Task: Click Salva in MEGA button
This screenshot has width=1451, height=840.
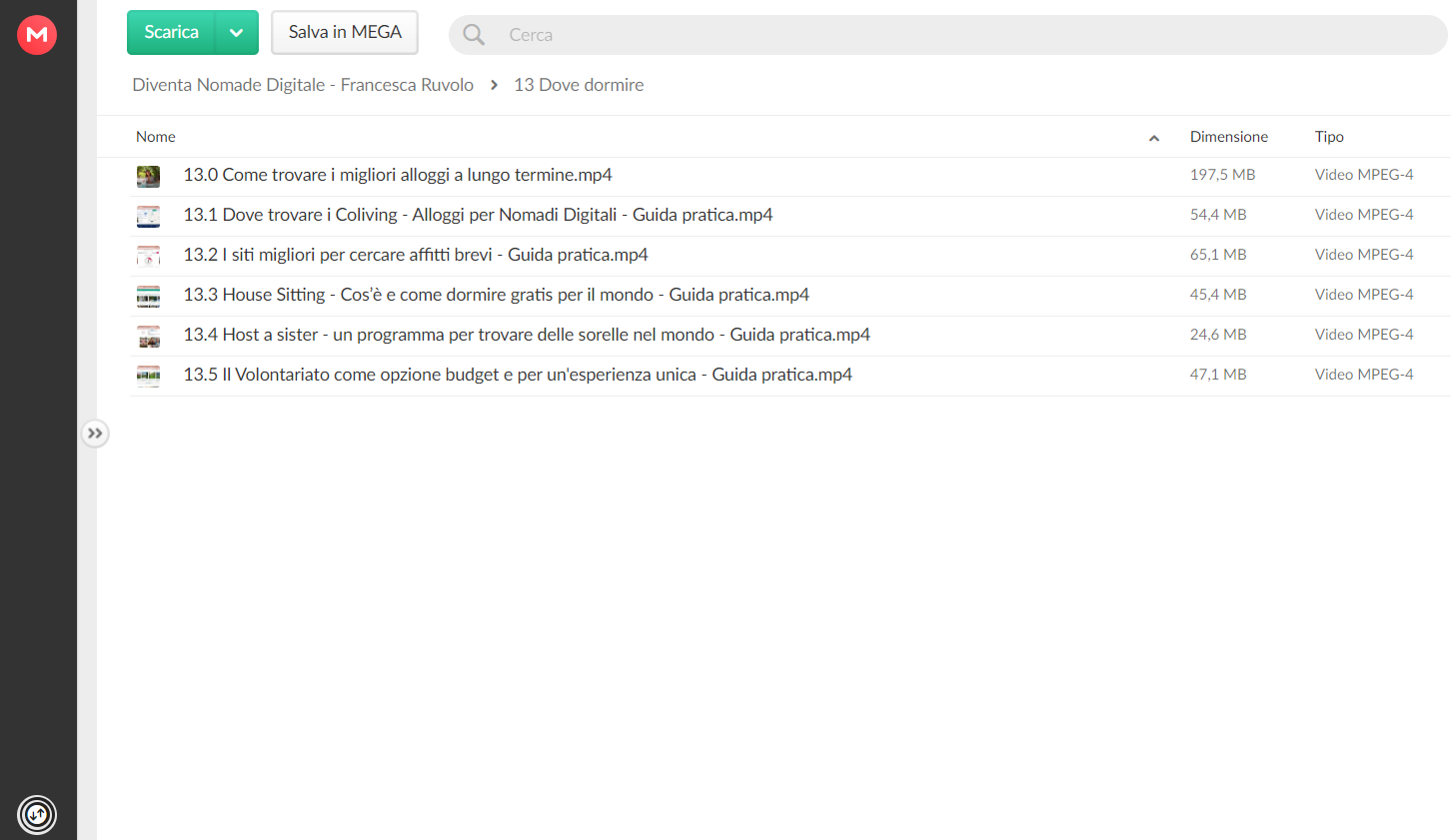Action: [345, 32]
